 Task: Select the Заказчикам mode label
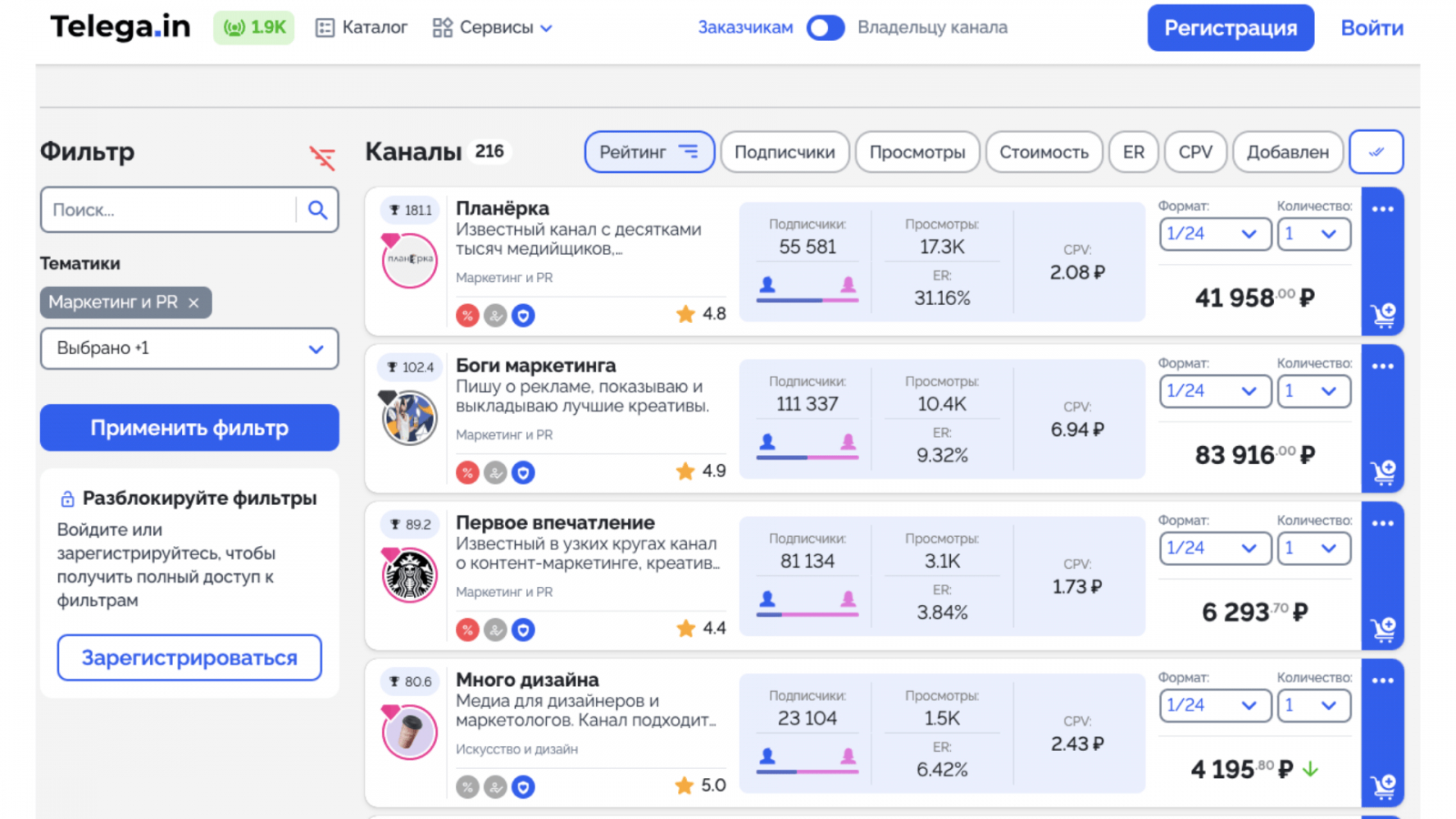pos(745,27)
